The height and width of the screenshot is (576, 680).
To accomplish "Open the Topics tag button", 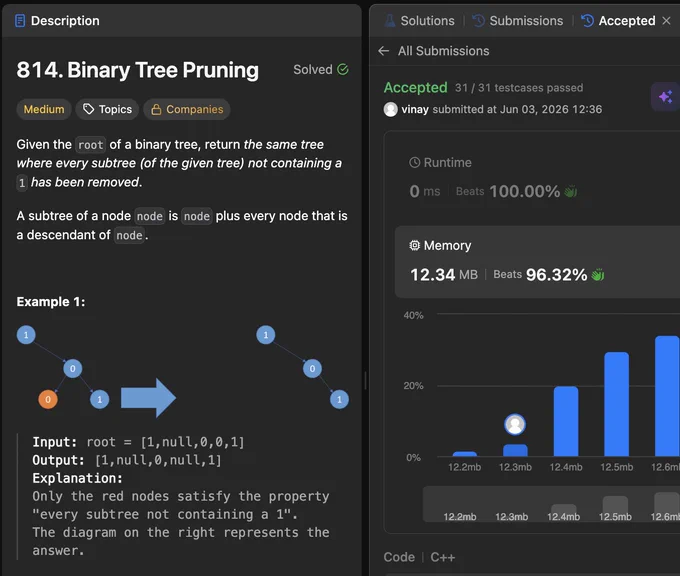I will (107, 109).
